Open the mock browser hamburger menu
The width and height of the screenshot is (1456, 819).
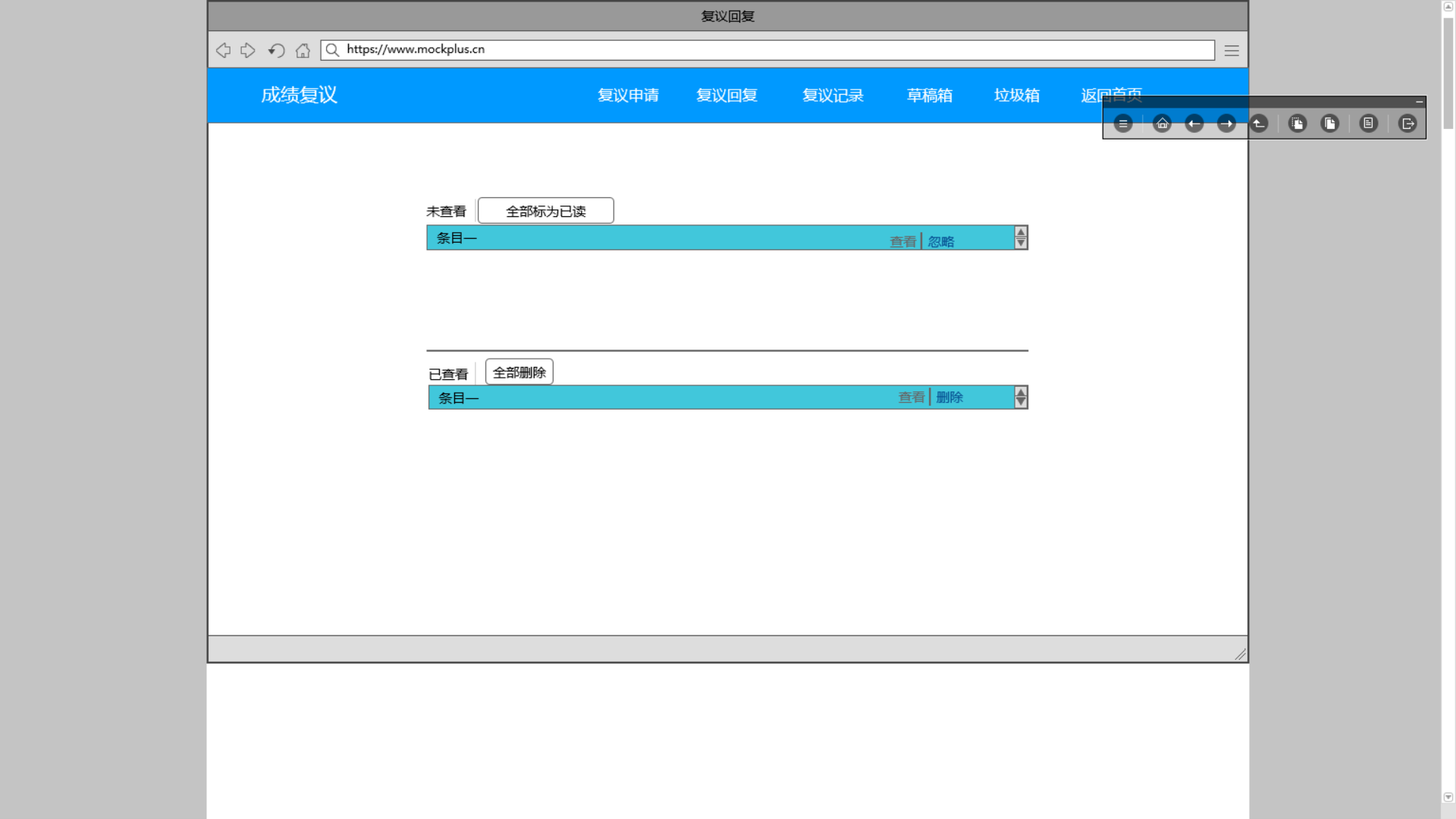(1232, 51)
